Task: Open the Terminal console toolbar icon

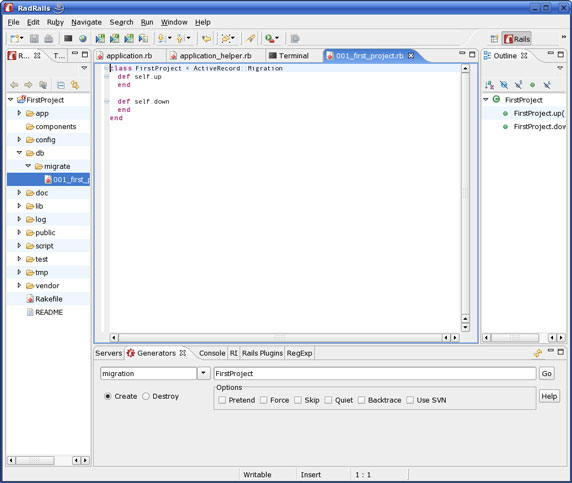Action: (x=68, y=38)
